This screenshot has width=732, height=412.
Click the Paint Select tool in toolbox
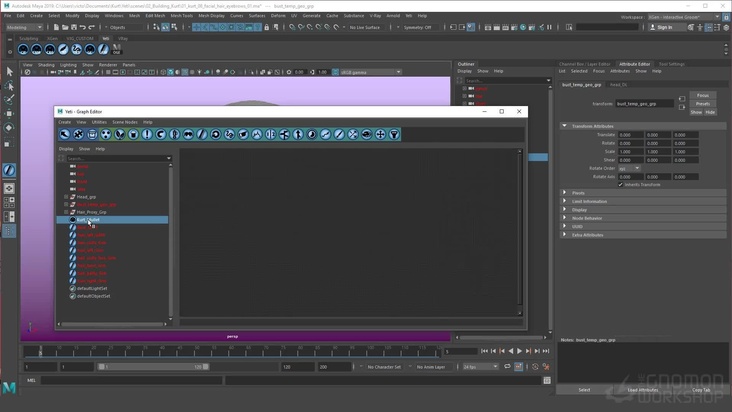coord(9,100)
